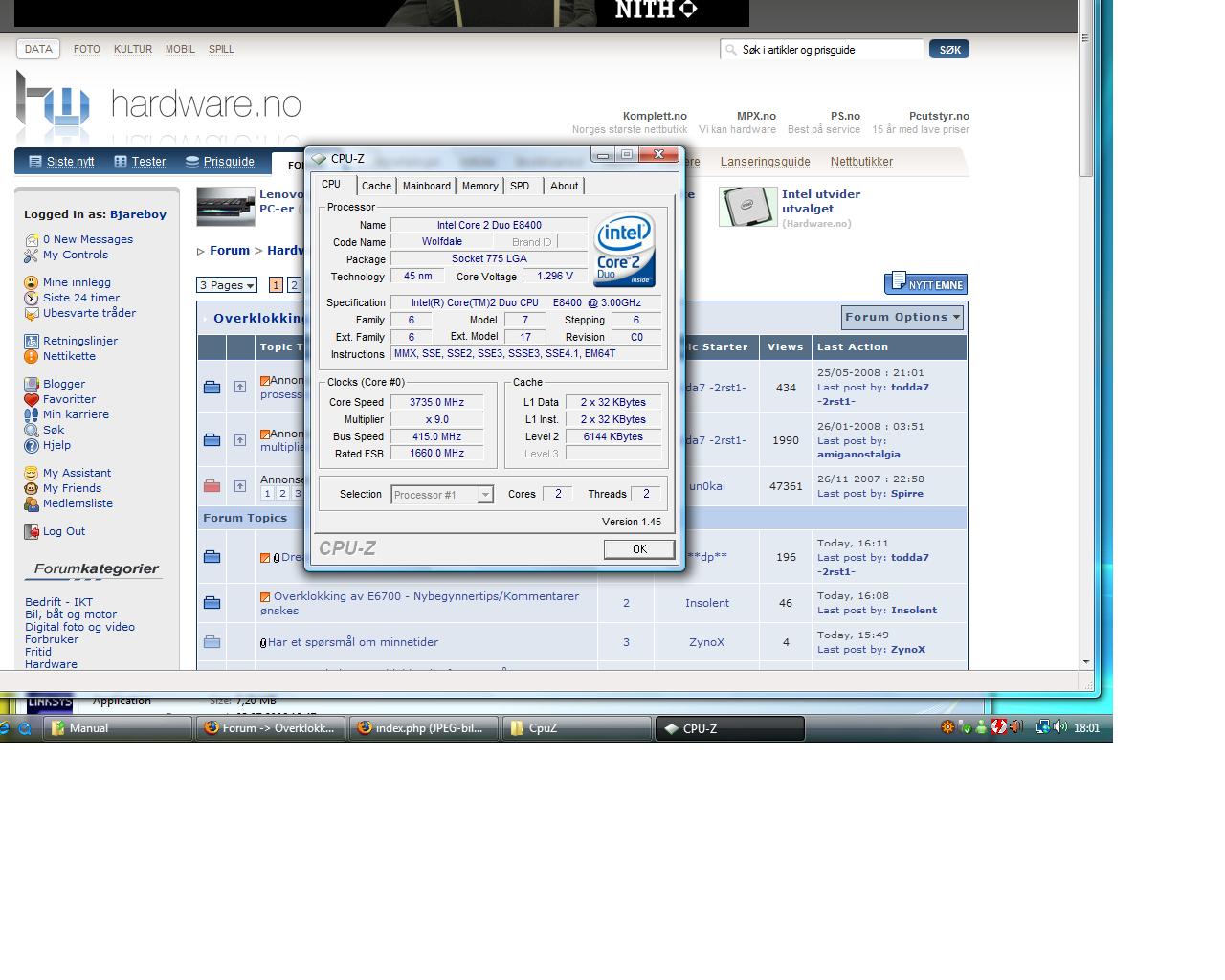This screenshot has height=980, width=1225.
Task: Switch to the Manual taskbar button
Action: [120, 728]
